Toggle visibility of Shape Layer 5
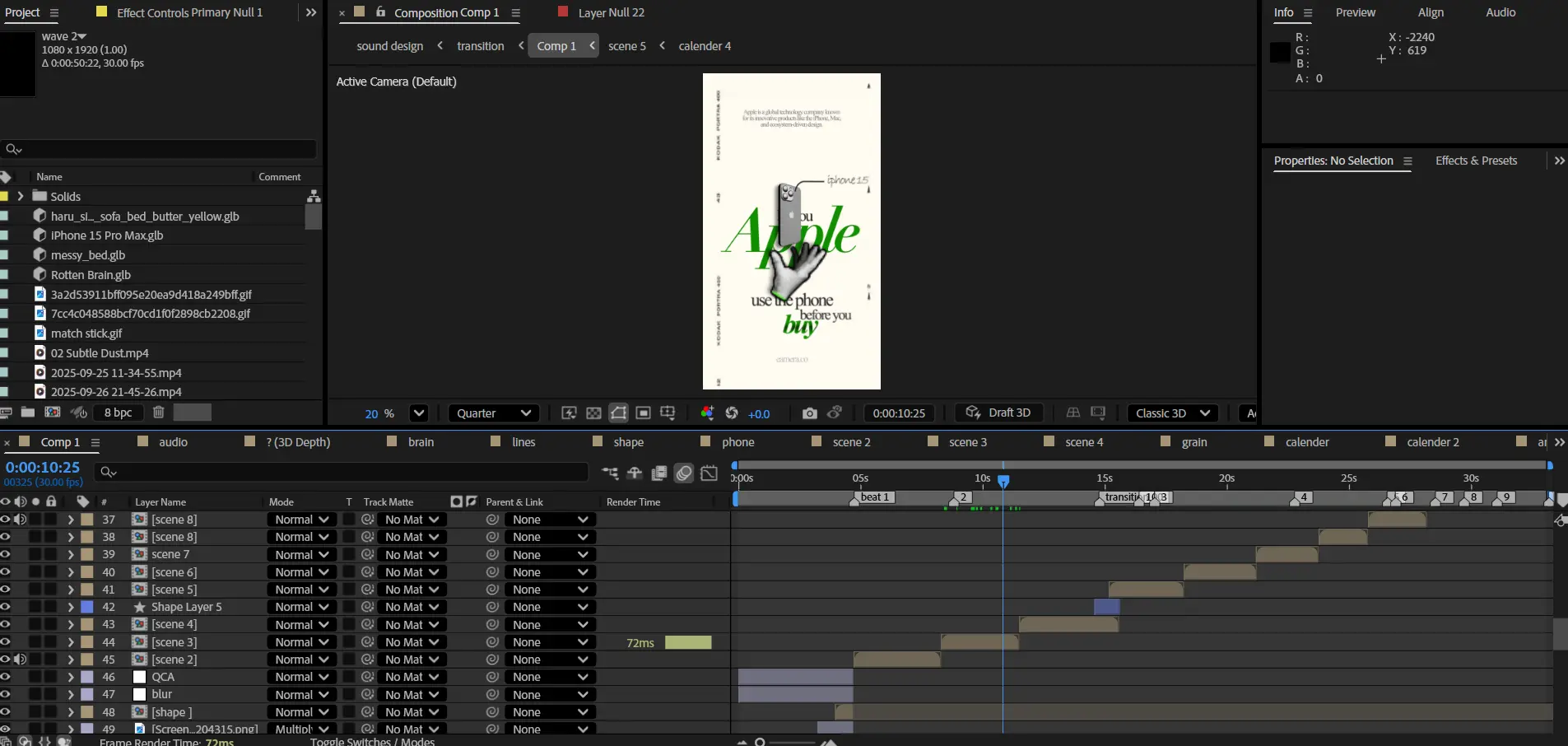Screen dimensions: 1568x746 [6, 607]
